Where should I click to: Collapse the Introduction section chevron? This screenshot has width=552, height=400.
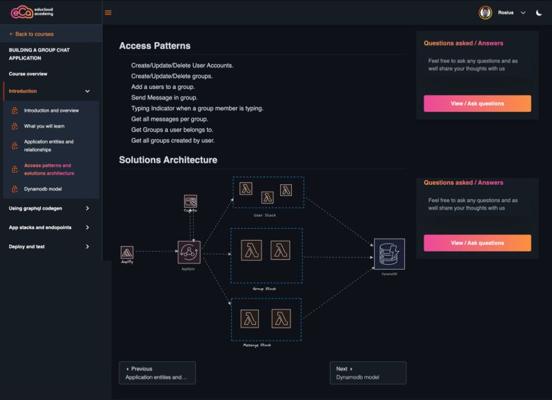[x=87, y=92]
